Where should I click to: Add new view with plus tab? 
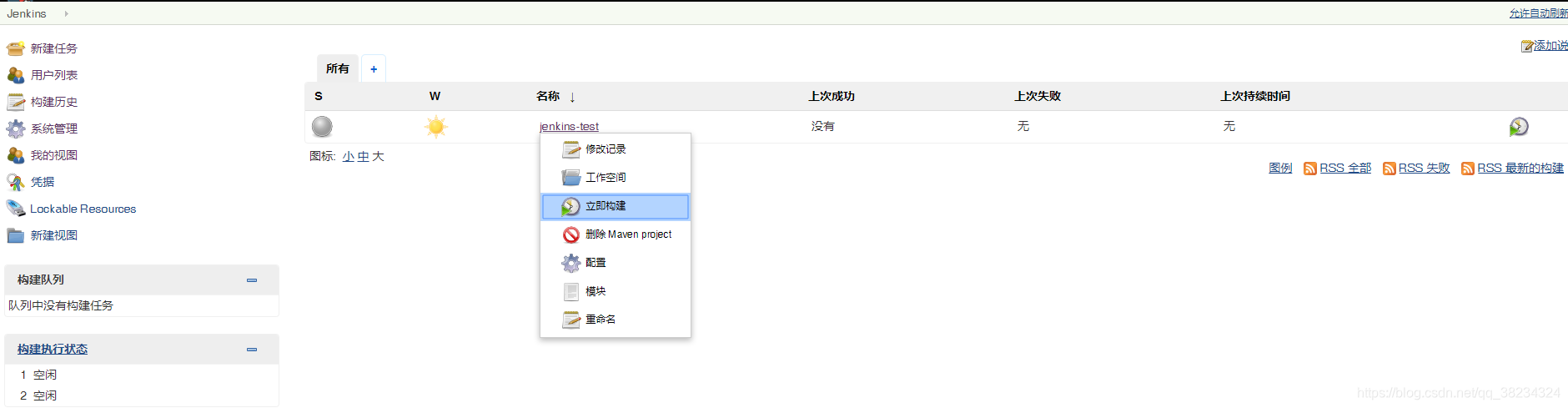click(x=374, y=68)
